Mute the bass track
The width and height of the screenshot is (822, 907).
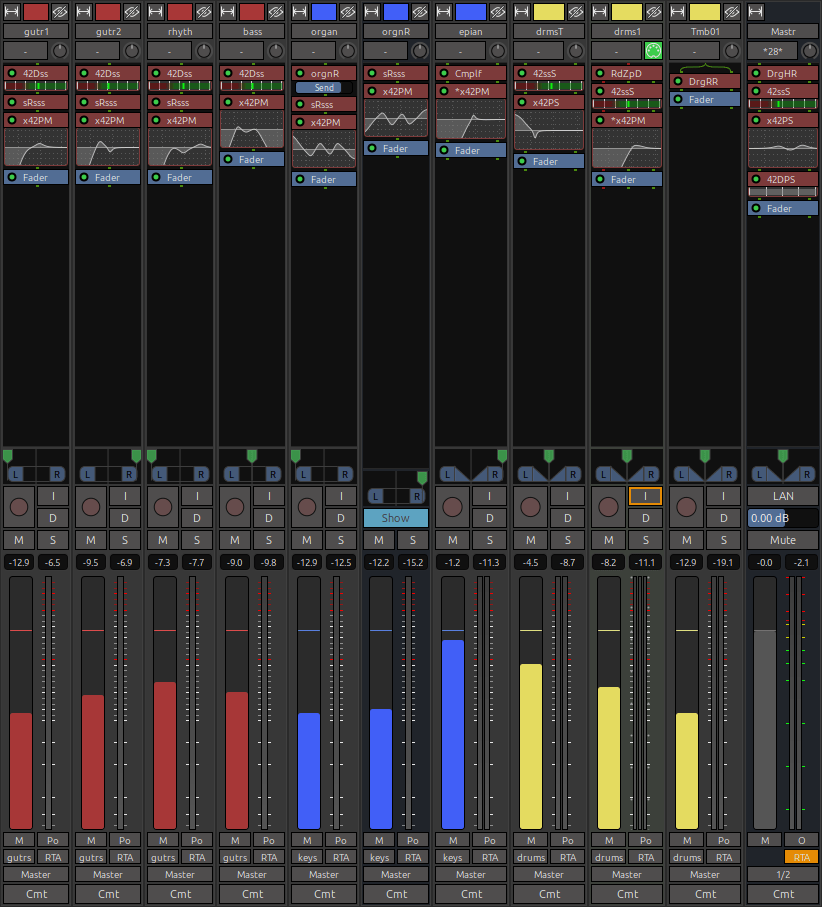[234, 540]
